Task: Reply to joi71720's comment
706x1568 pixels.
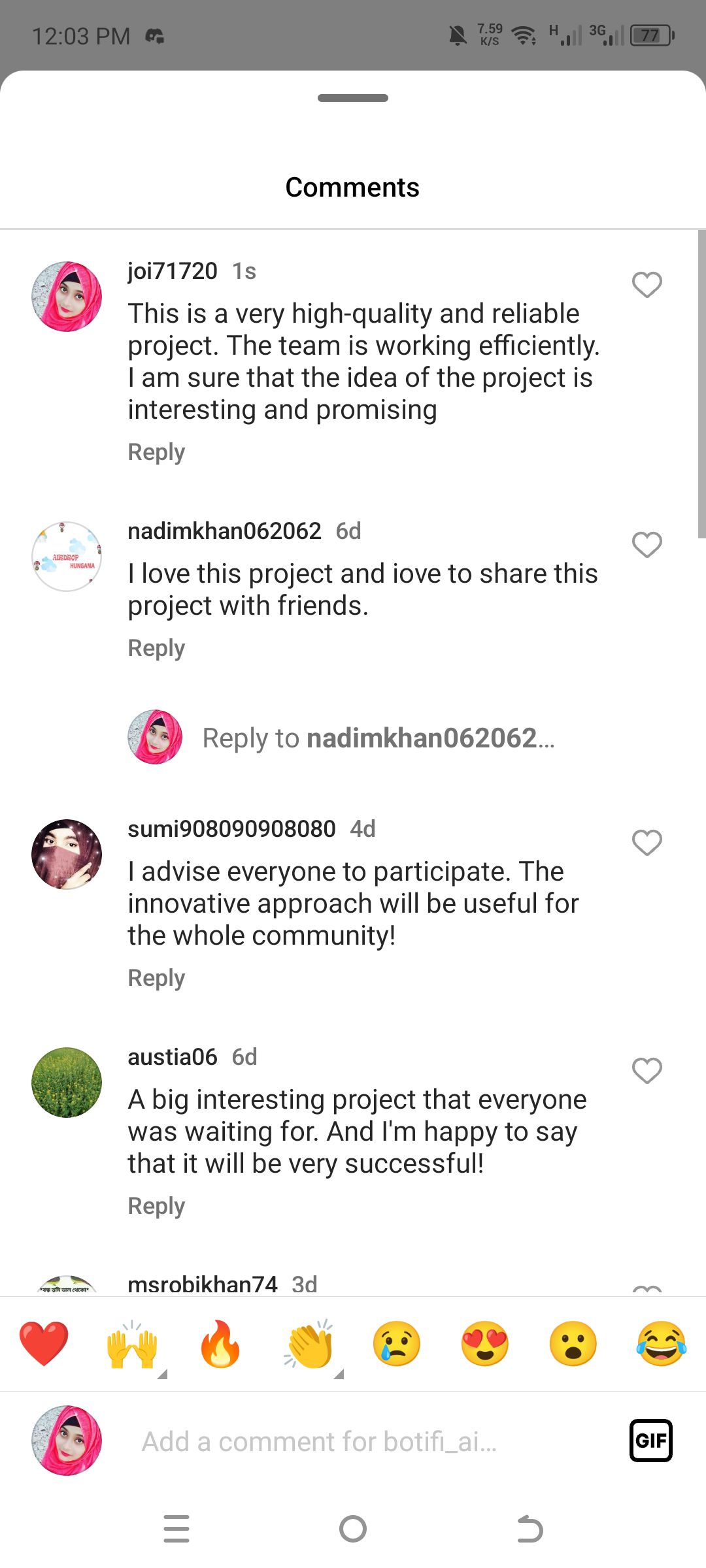Action: click(x=156, y=452)
